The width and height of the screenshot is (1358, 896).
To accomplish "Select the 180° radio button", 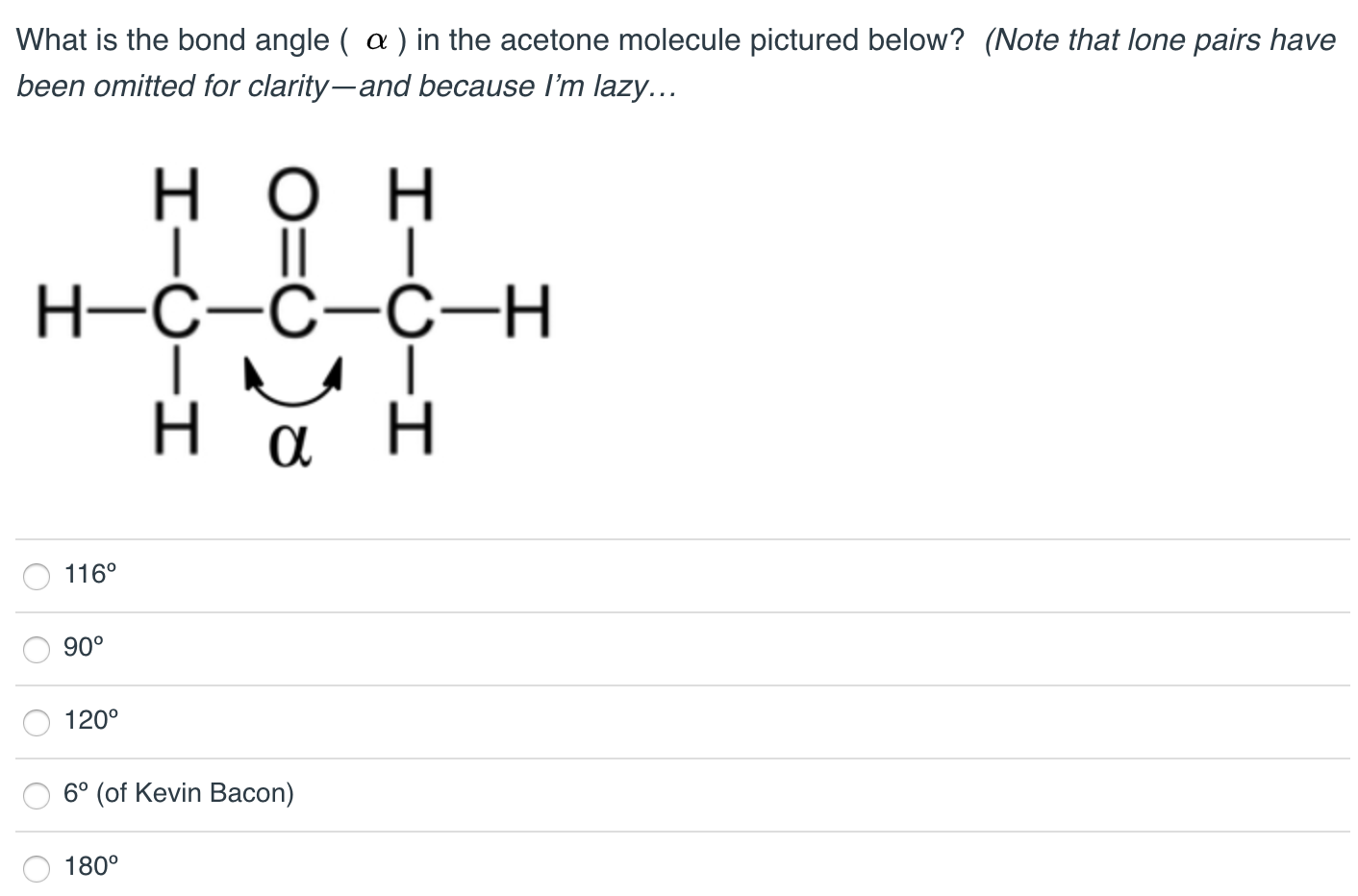I will (x=37, y=868).
